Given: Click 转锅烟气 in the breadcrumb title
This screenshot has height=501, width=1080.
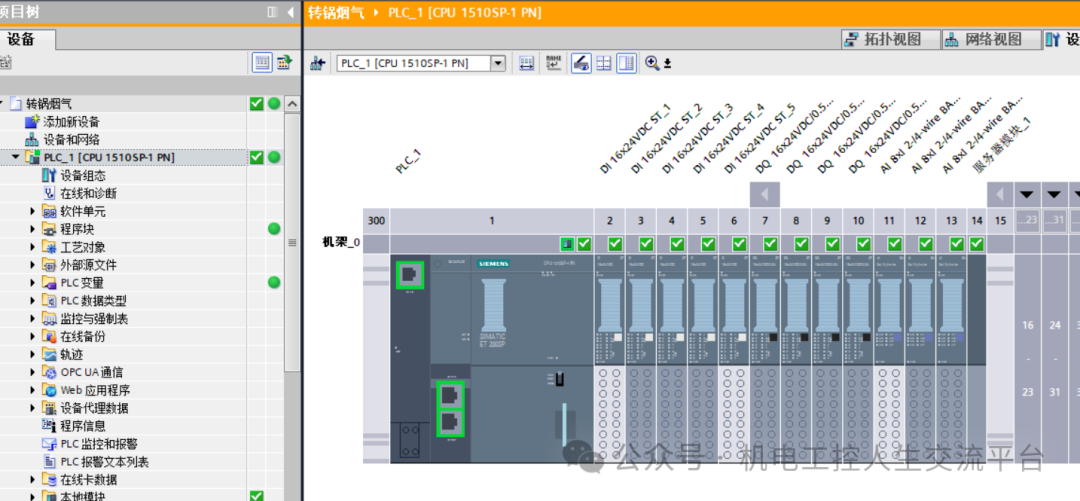Looking at the screenshot, I should 335,12.
